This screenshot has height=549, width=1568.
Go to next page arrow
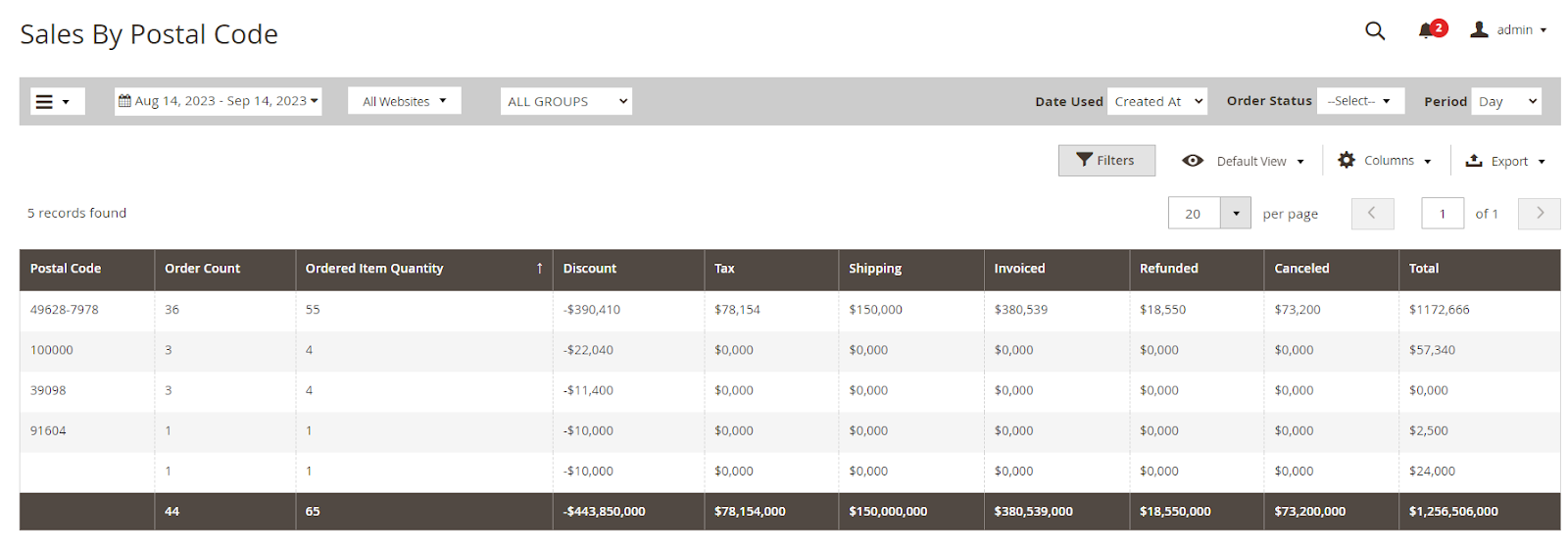(1539, 213)
